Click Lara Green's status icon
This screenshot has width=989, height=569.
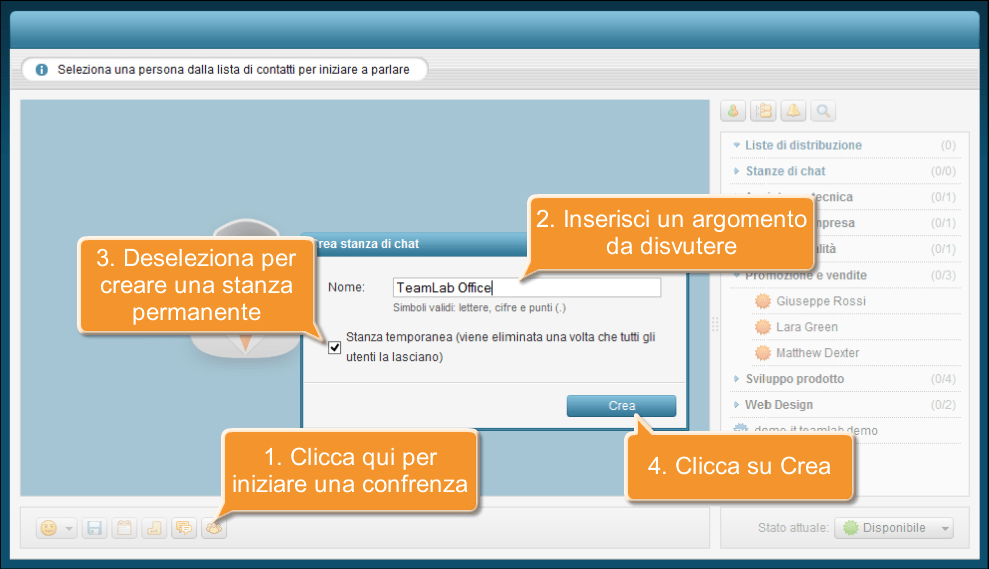(x=763, y=327)
